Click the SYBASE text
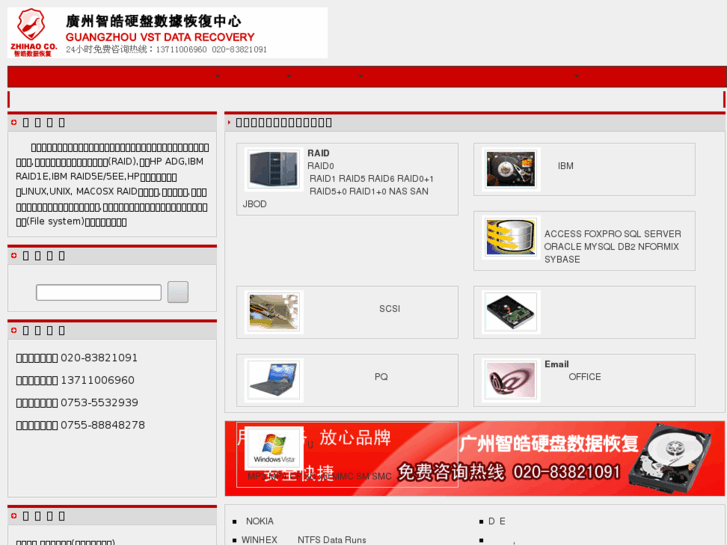This screenshot has height=545, width=727. tap(562, 259)
